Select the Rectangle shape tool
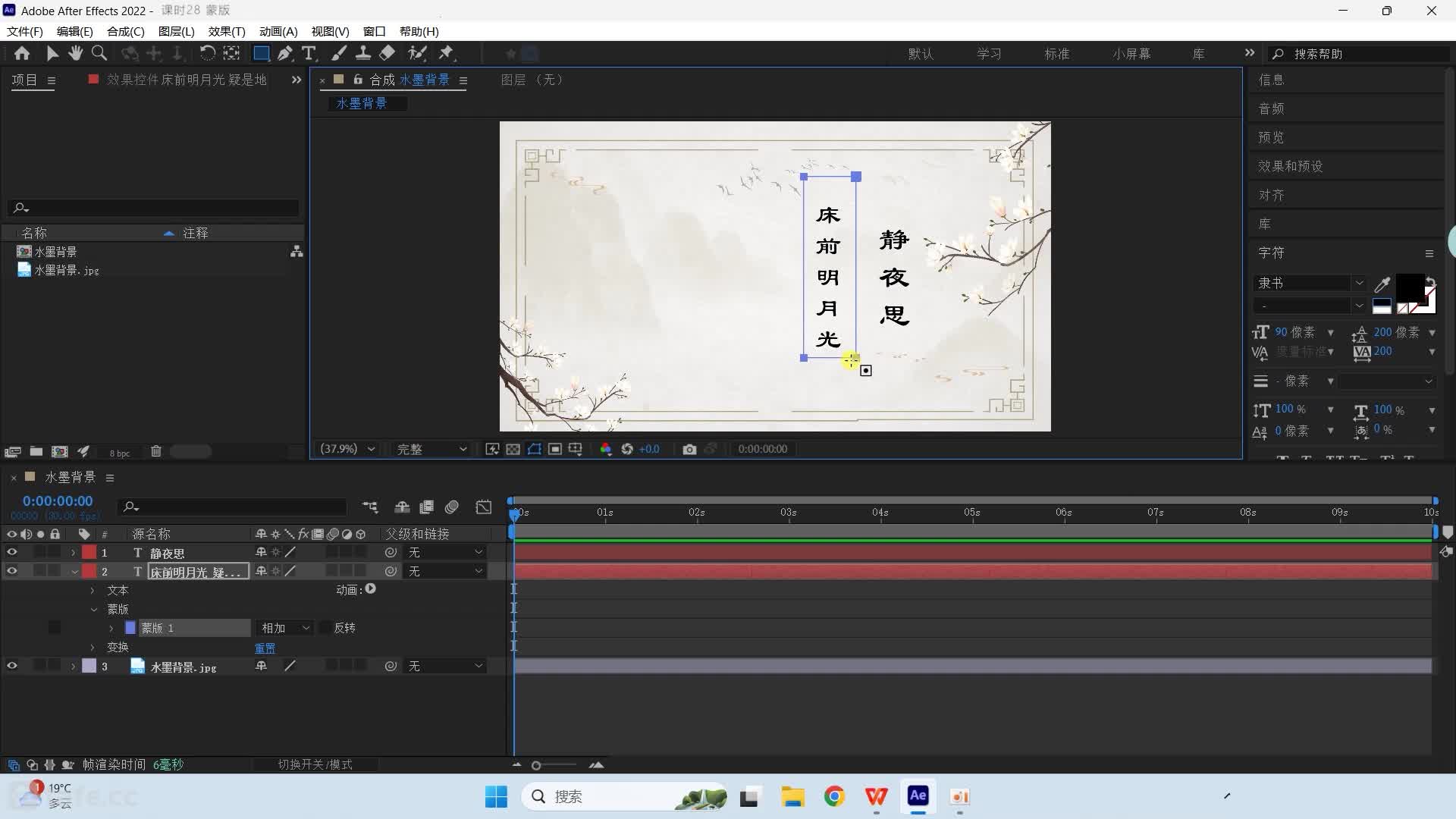 (x=261, y=53)
